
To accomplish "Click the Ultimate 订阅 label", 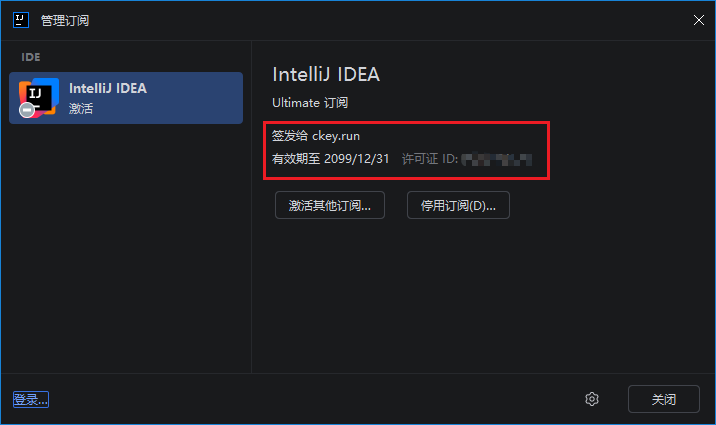I will tap(310, 103).
